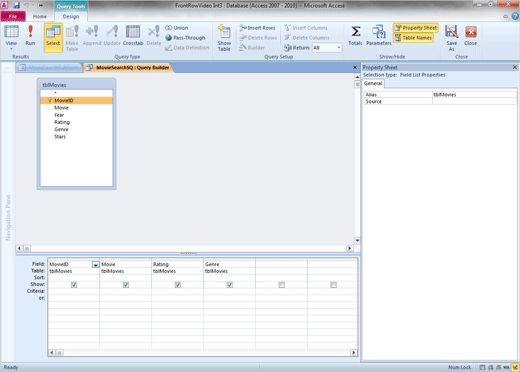Click the Alias property value field
Screen dimensions: 520x372
pos(475,95)
